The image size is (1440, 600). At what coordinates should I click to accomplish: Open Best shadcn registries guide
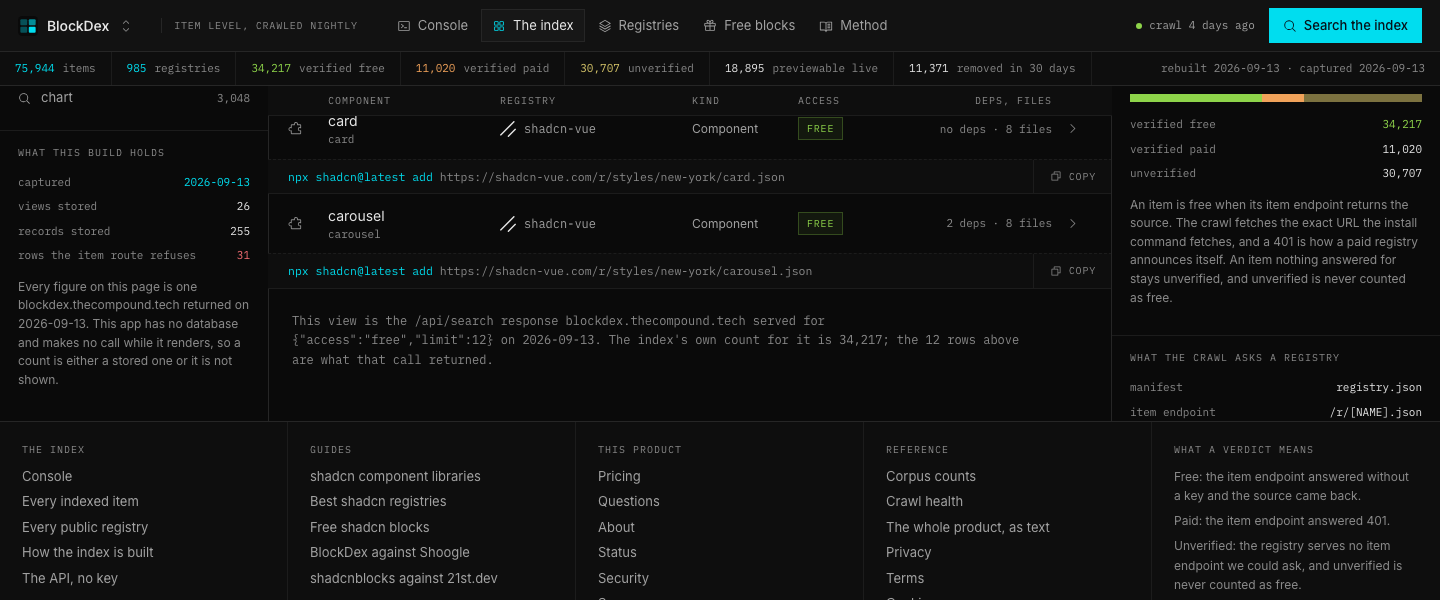point(378,502)
